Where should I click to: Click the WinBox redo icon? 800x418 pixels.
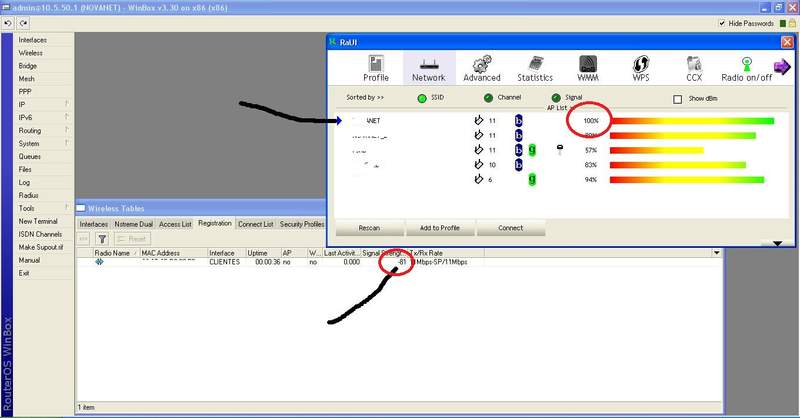click(x=24, y=23)
